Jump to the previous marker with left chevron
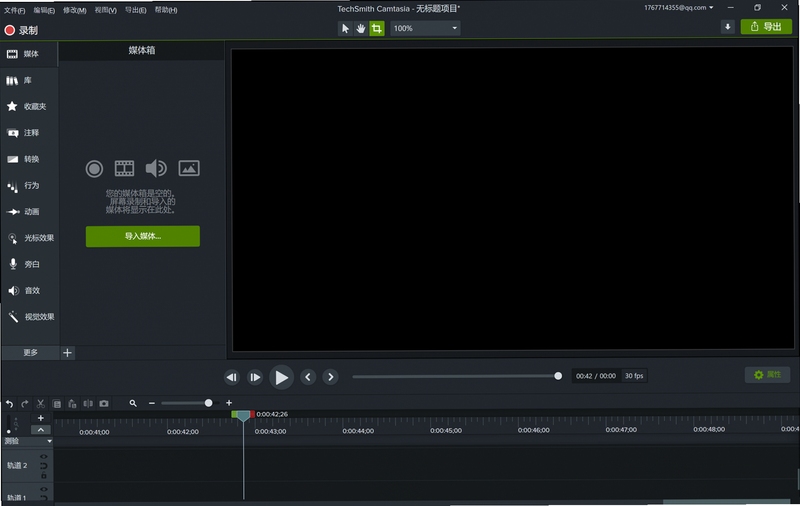800x506 pixels. (308, 377)
